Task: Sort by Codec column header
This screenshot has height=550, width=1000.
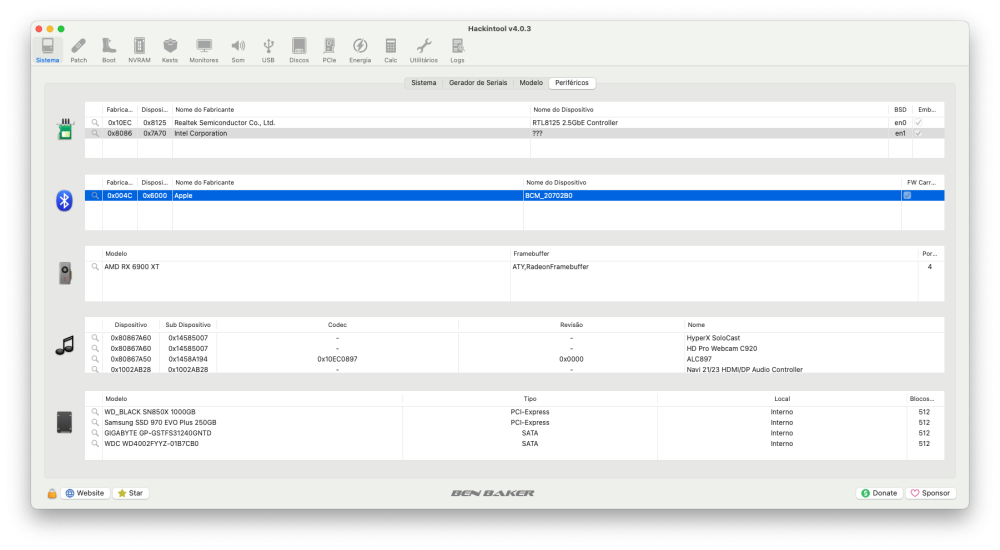Action: [337, 325]
